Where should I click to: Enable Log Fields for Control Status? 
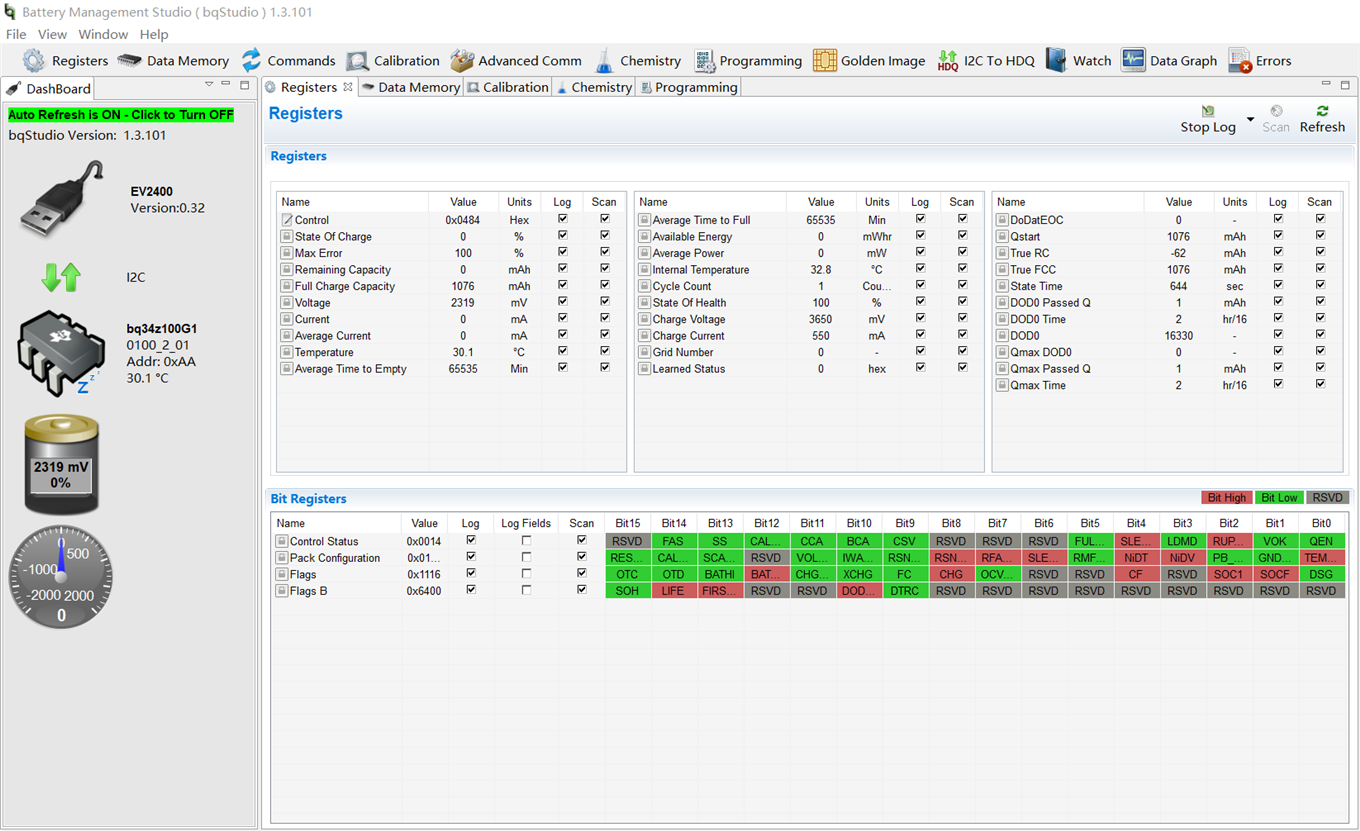point(526,541)
